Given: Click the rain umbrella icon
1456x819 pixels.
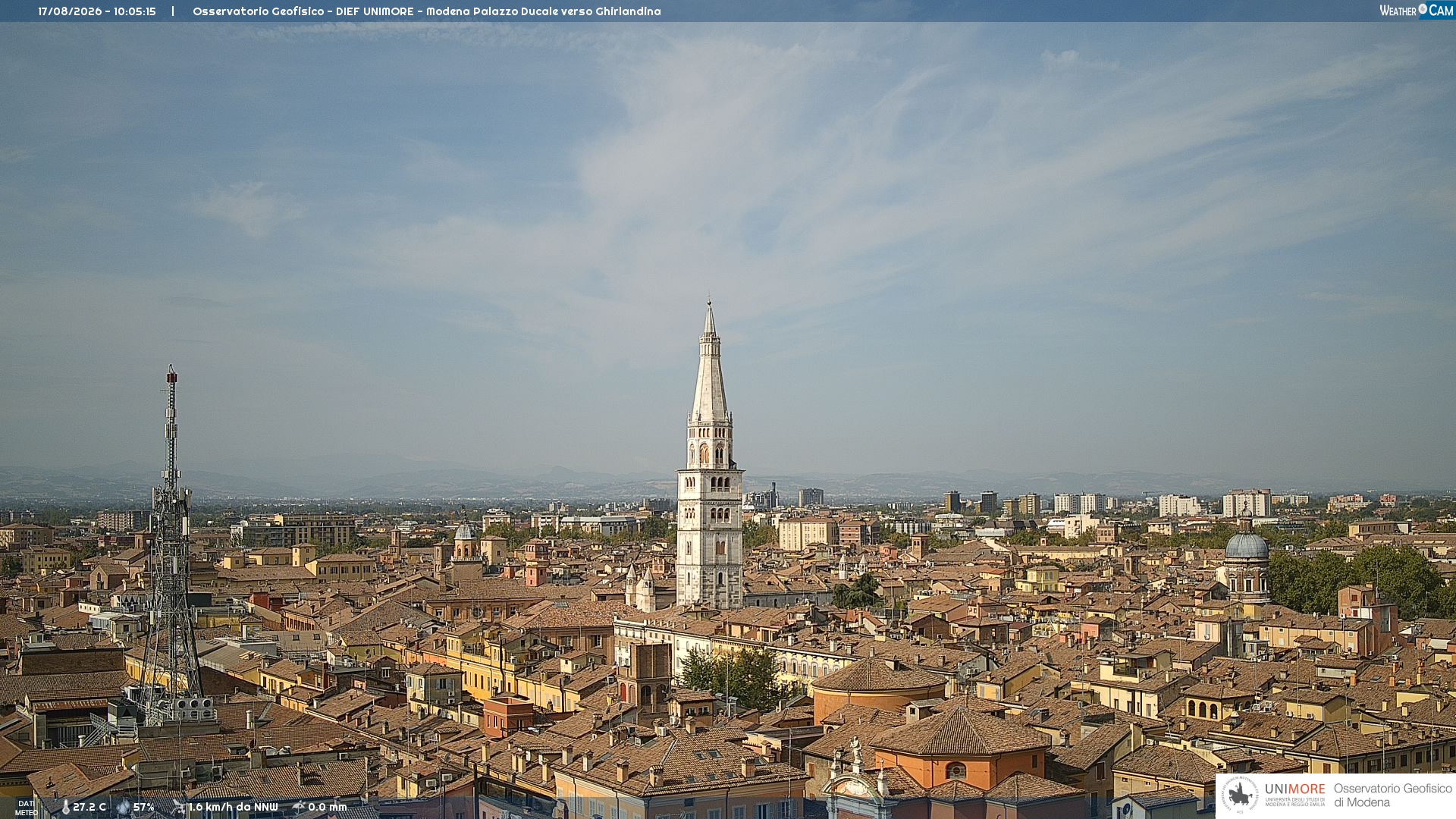Looking at the screenshot, I should [x=299, y=807].
